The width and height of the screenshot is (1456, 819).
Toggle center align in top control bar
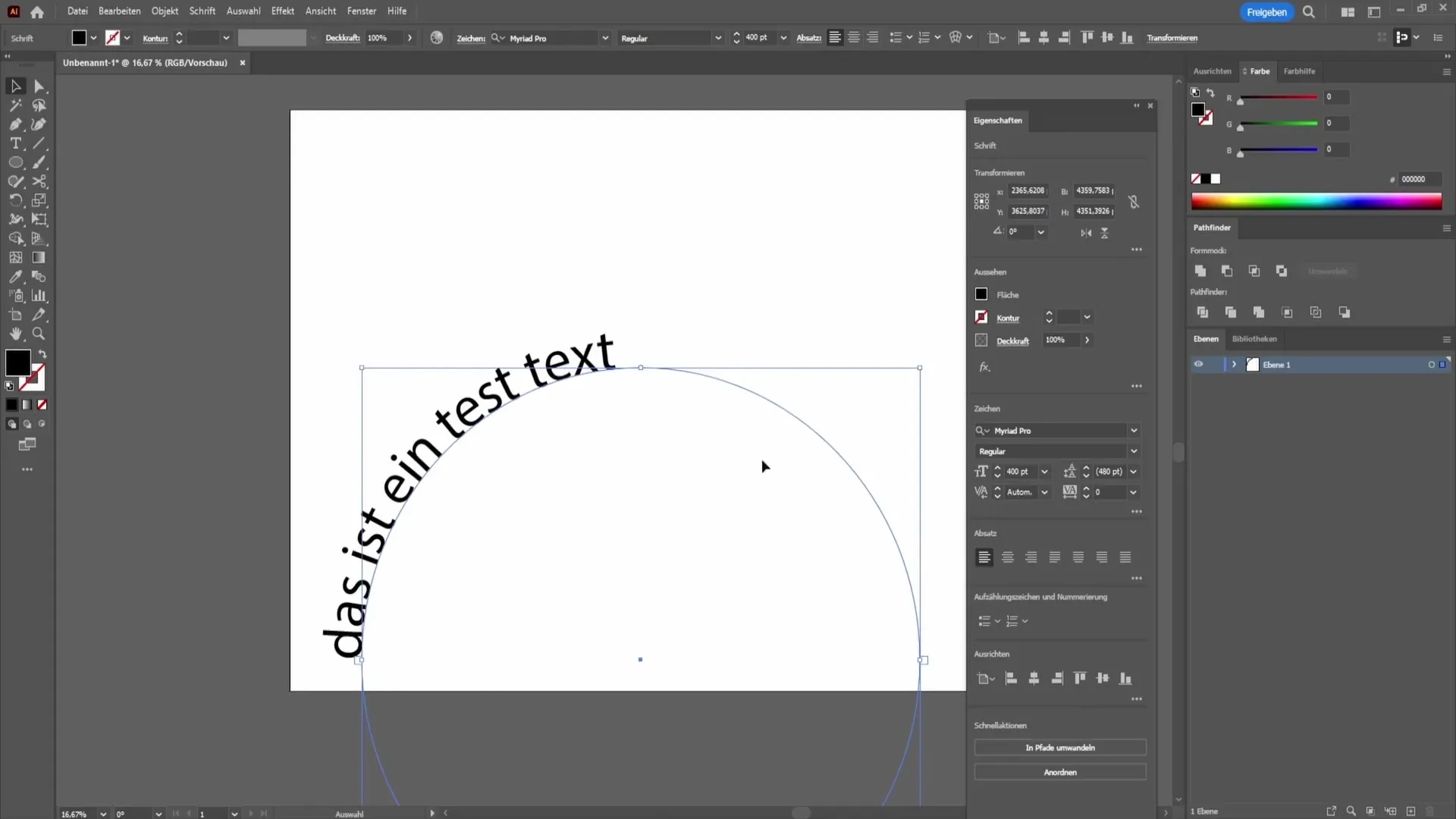(x=854, y=38)
